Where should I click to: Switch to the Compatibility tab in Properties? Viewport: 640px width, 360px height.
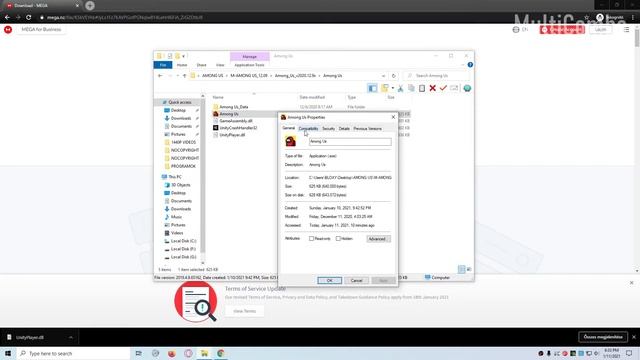coord(308,129)
